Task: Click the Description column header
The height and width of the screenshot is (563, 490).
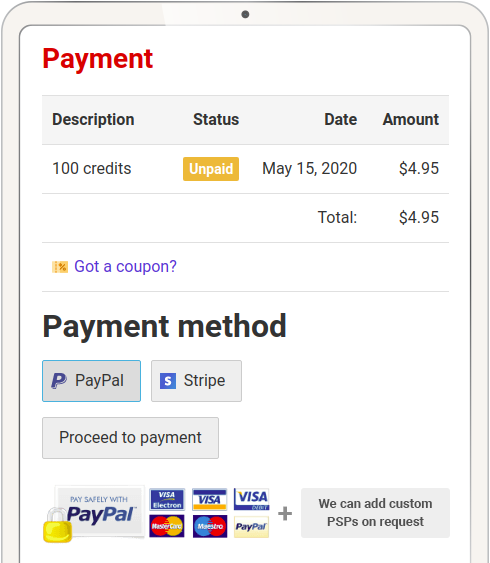Action: (93, 120)
